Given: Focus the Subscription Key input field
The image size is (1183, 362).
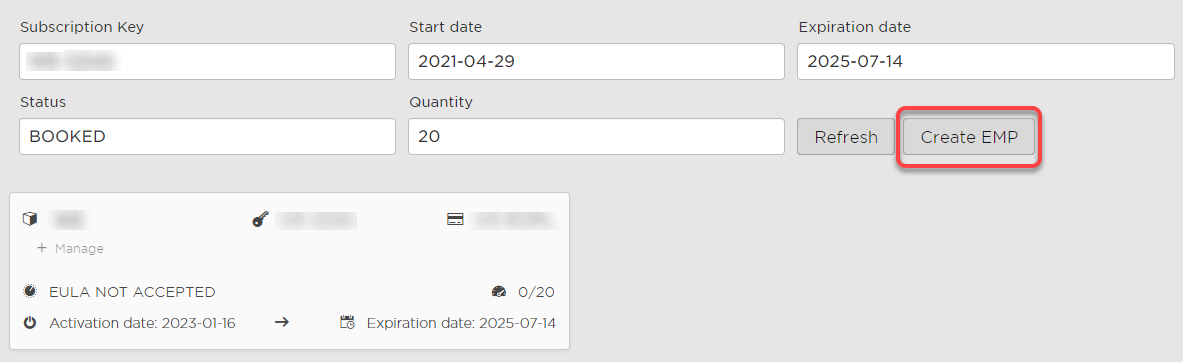Looking at the screenshot, I should [x=207, y=61].
